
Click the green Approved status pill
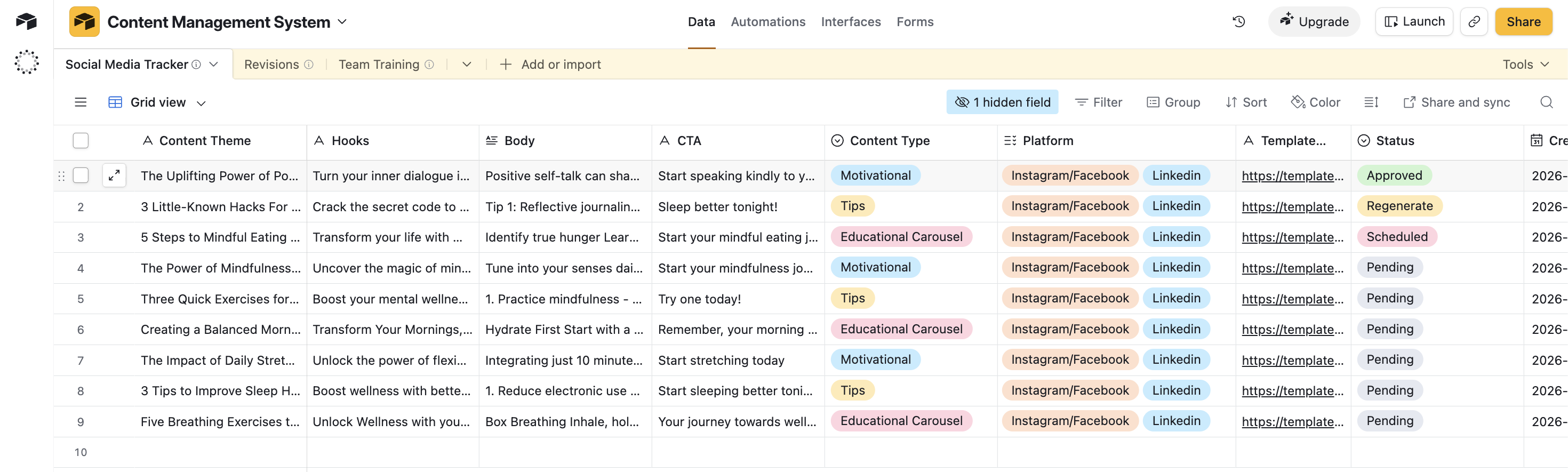(1394, 175)
